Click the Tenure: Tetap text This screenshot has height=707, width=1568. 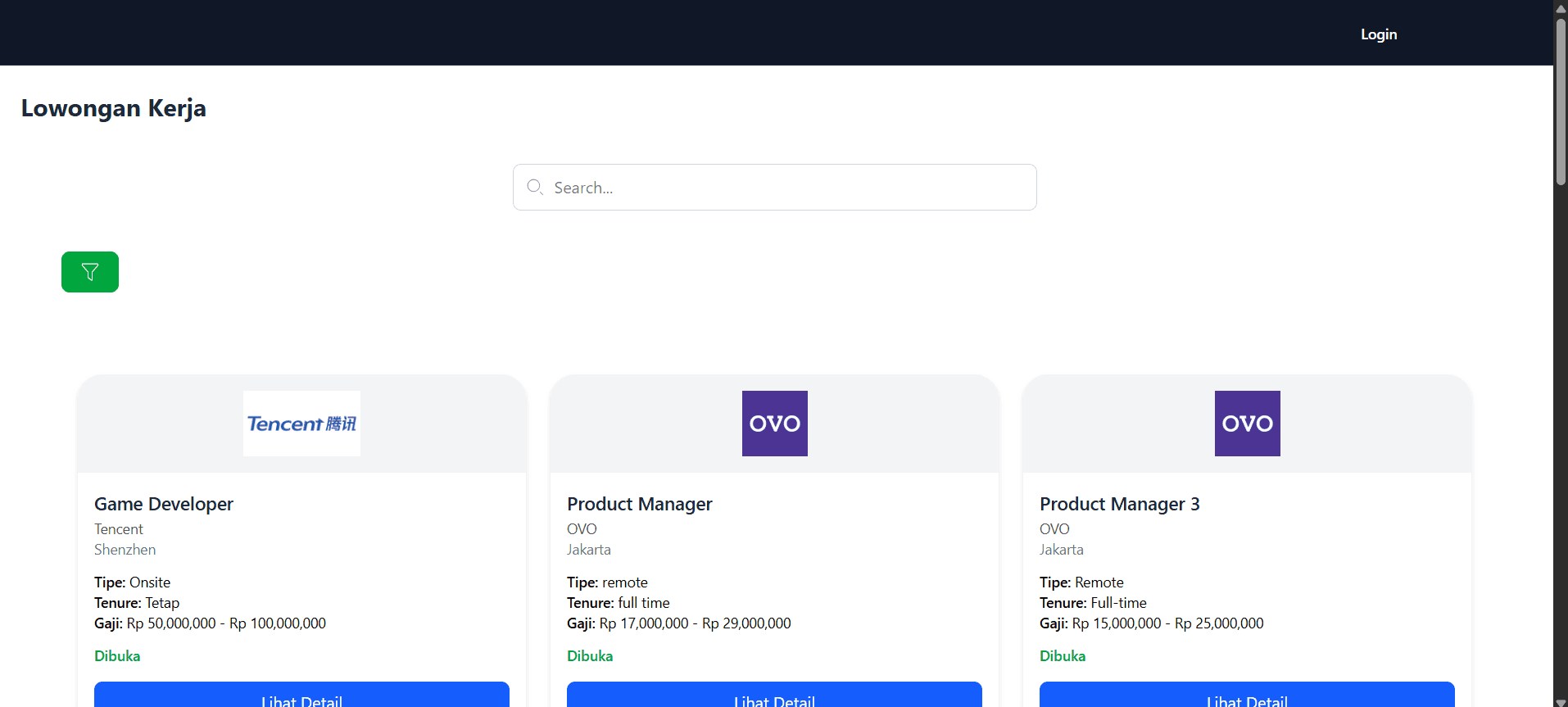[x=137, y=603]
